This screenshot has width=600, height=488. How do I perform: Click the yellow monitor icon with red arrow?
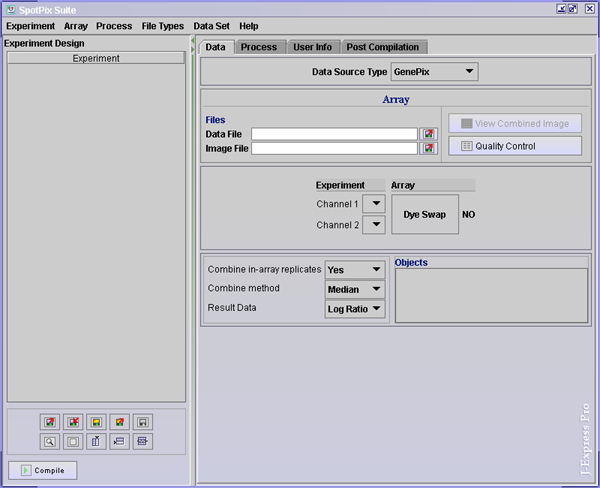(x=119, y=422)
